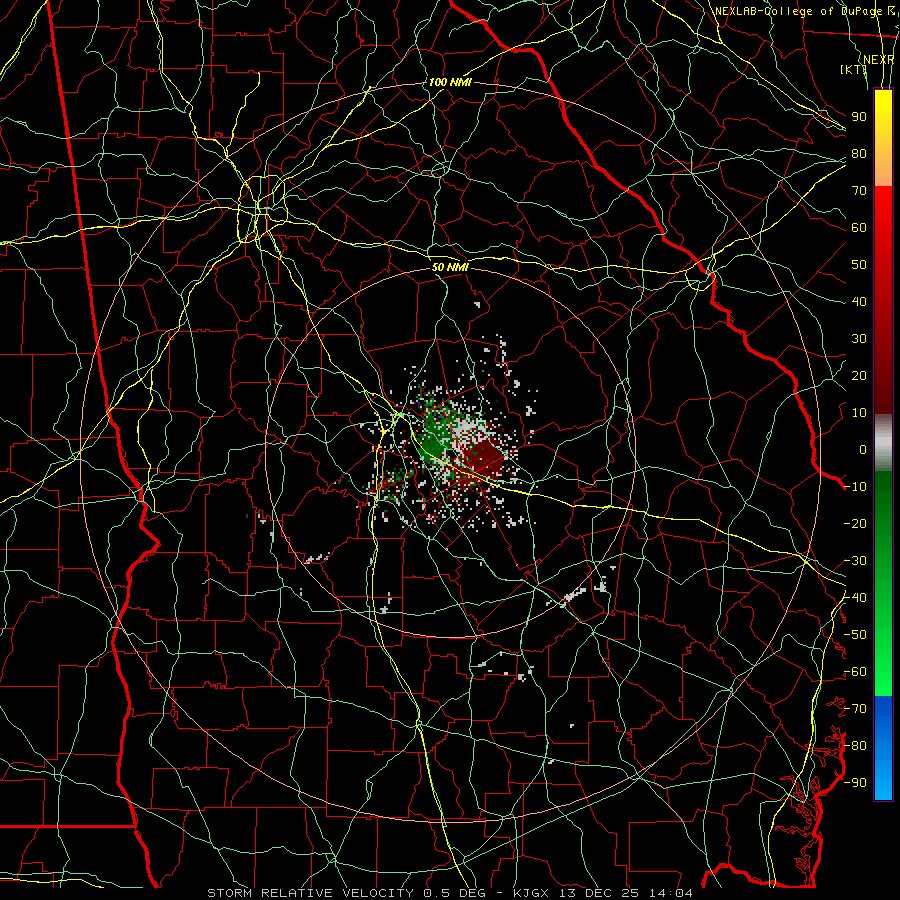Screen dimensions: 900x900
Task: Click the -80 value on velocity scale
Action: [855, 746]
